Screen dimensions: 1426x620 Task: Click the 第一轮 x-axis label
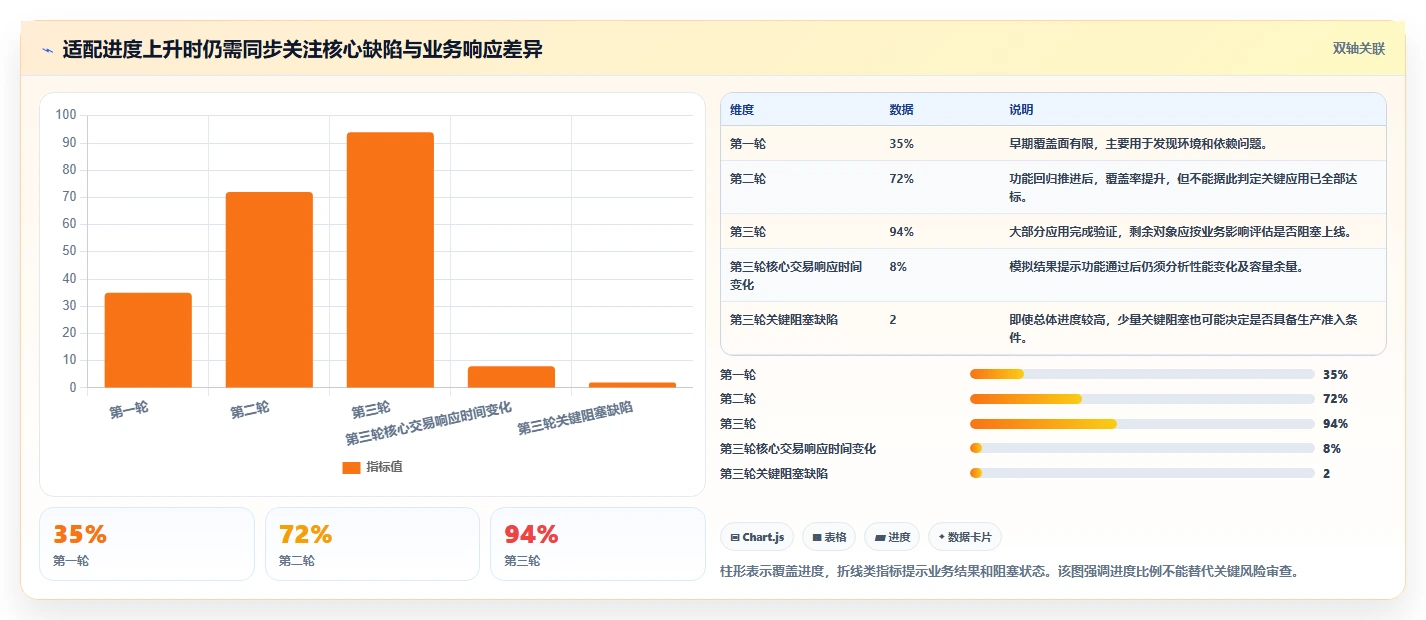(129, 409)
